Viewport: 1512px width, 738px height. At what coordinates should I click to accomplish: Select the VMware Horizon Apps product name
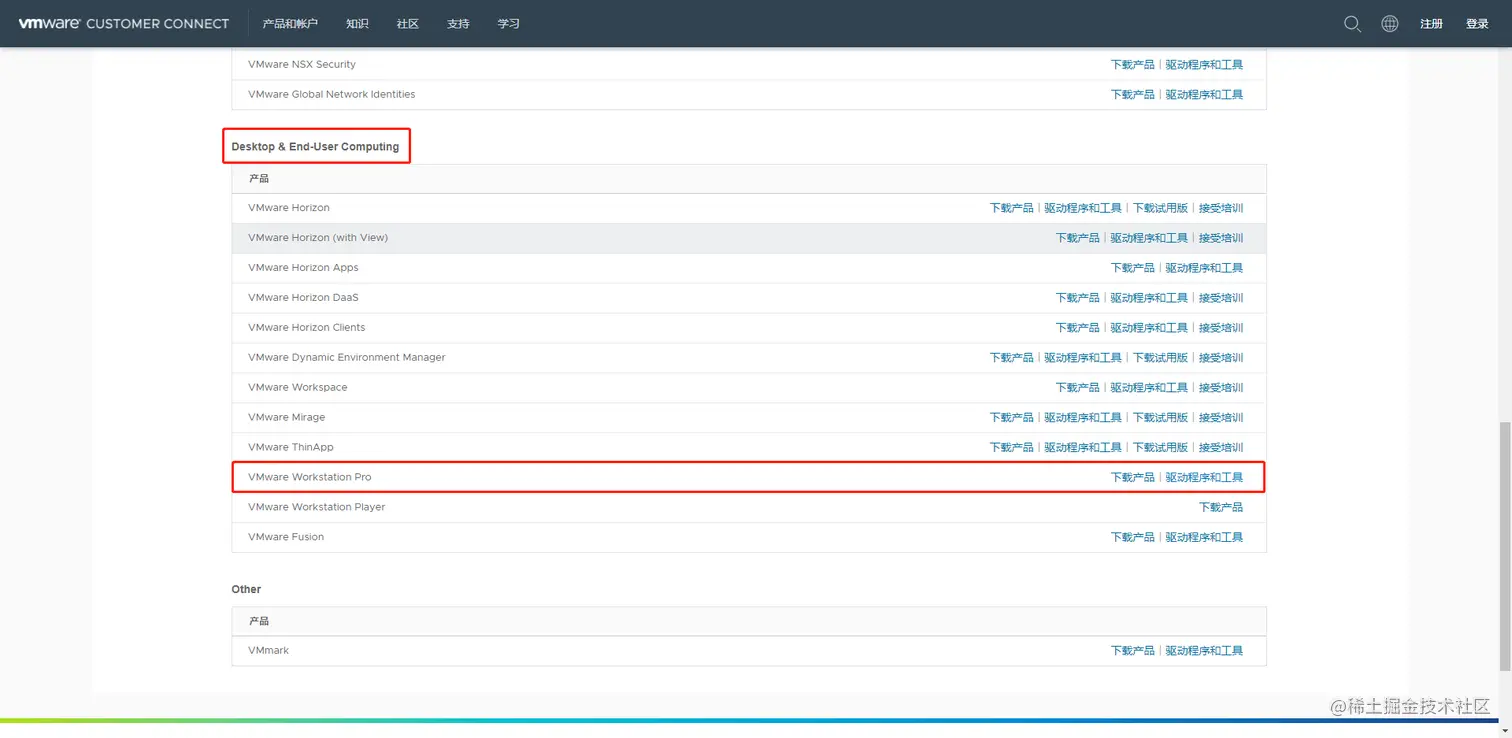point(303,268)
